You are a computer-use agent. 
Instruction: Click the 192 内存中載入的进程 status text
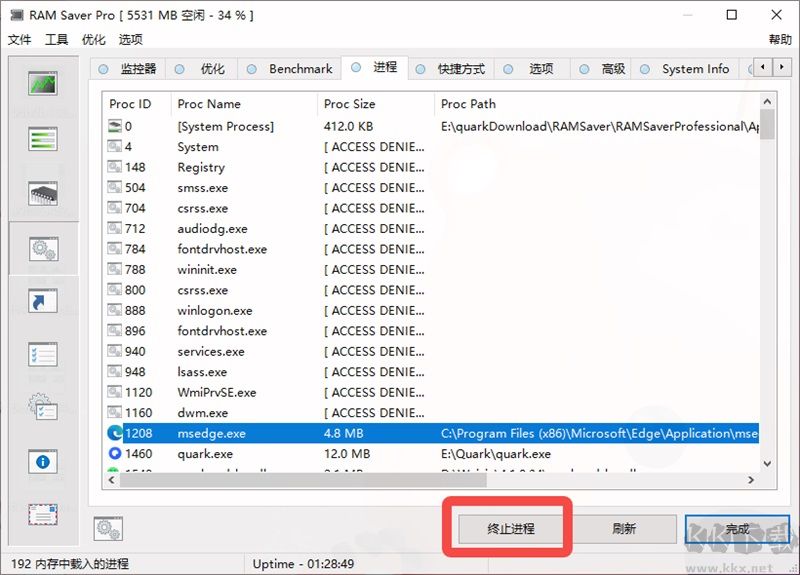tap(70, 564)
